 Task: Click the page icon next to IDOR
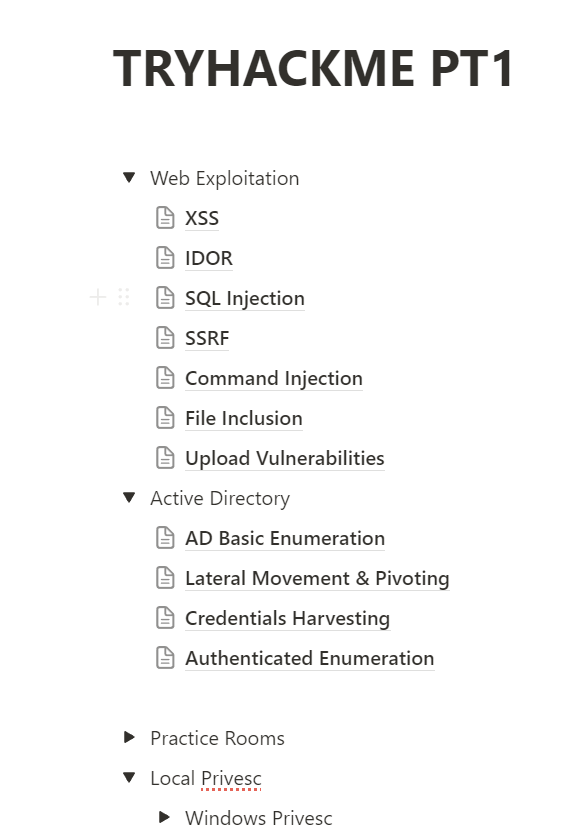pos(165,258)
